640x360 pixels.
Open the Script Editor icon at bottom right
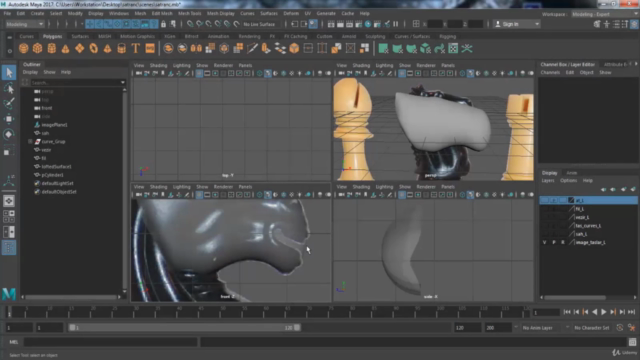pyautogui.click(x=632, y=342)
